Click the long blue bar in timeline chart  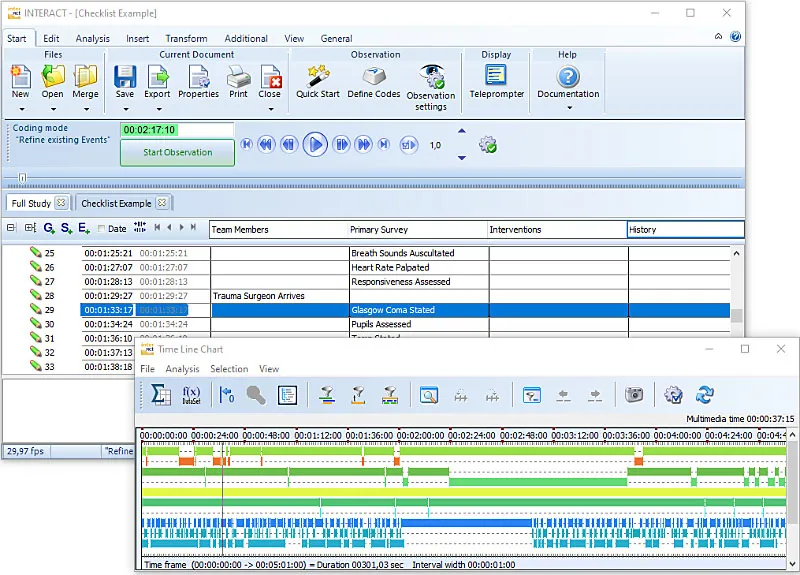pyautogui.click(x=466, y=523)
